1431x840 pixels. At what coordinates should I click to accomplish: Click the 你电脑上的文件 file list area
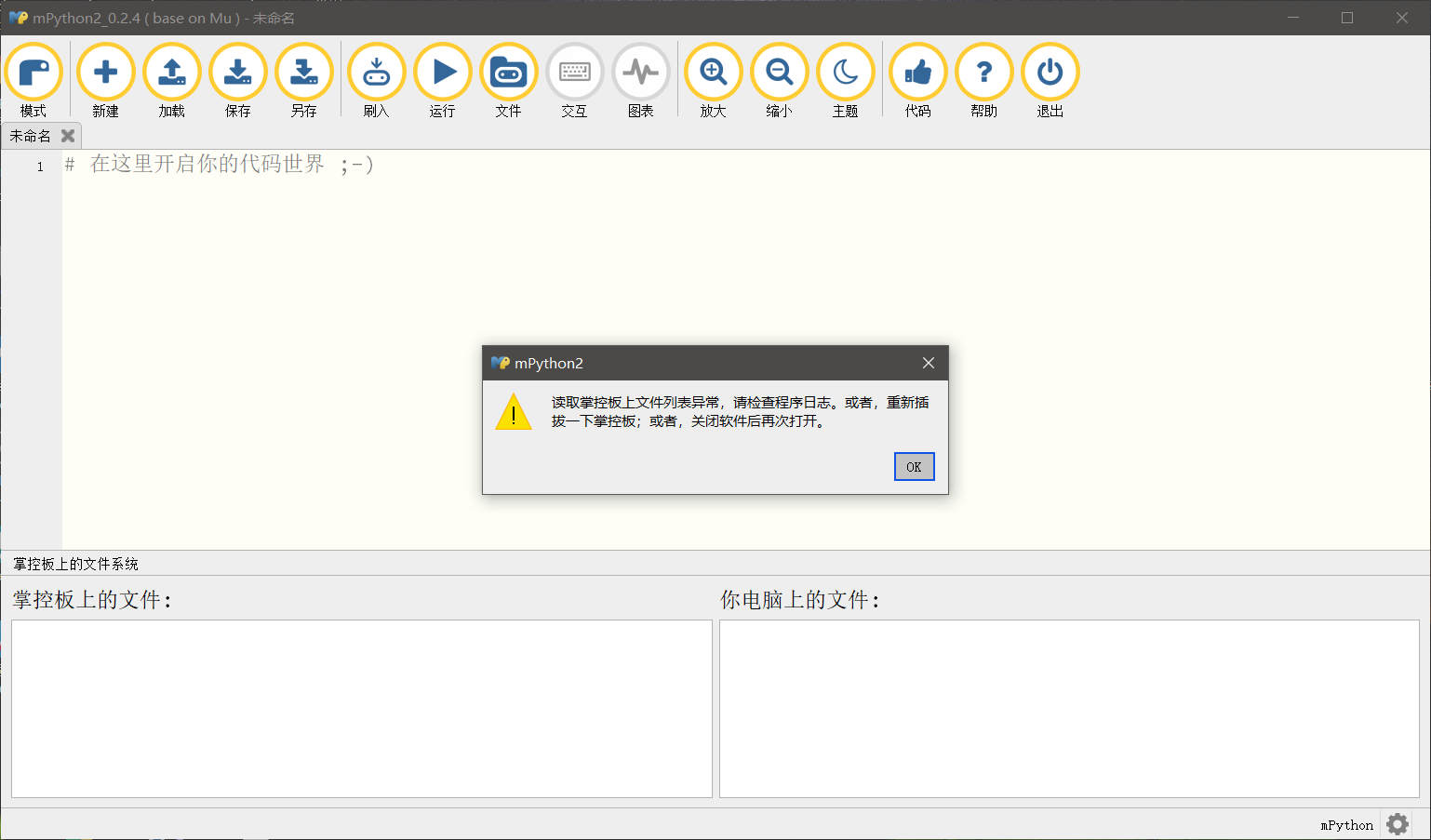[1069, 709]
